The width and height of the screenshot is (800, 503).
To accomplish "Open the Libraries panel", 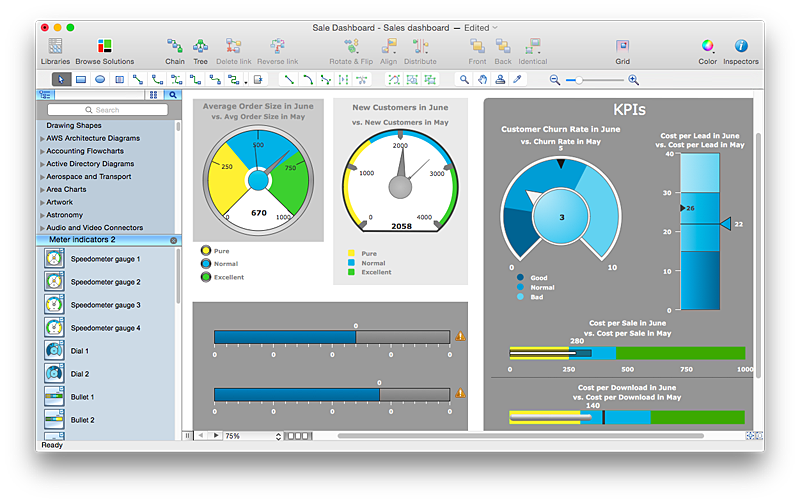I will [x=55, y=46].
